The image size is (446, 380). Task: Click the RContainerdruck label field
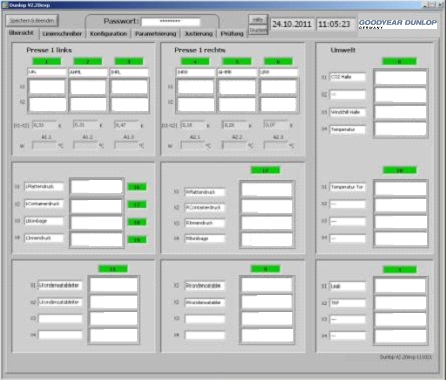(205, 207)
